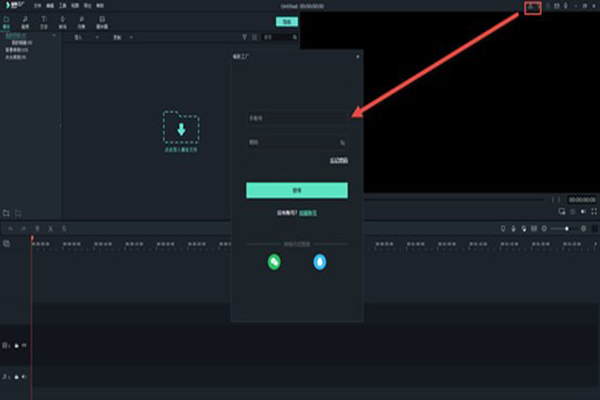Switch to the Media tab

(x=7, y=21)
